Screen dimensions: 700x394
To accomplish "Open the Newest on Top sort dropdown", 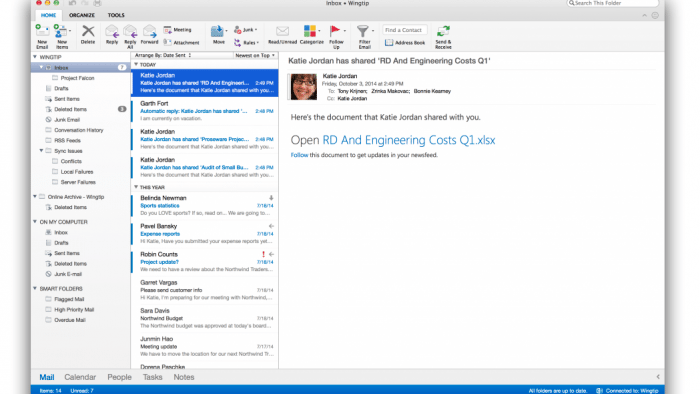I will pyautogui.click(x=255, y=55).
